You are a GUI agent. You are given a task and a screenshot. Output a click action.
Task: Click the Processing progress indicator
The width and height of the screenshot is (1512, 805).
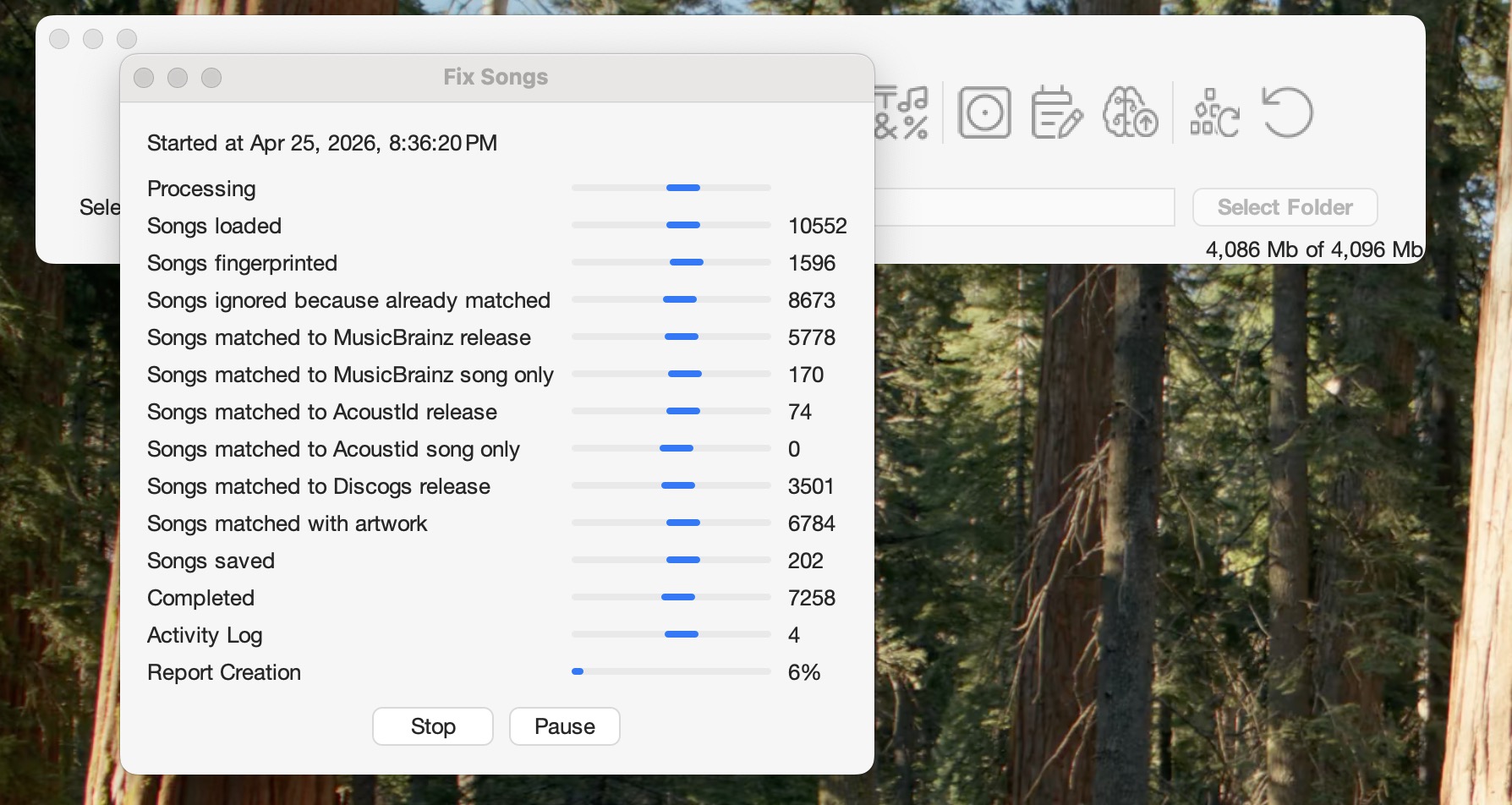tap(671, 188)
